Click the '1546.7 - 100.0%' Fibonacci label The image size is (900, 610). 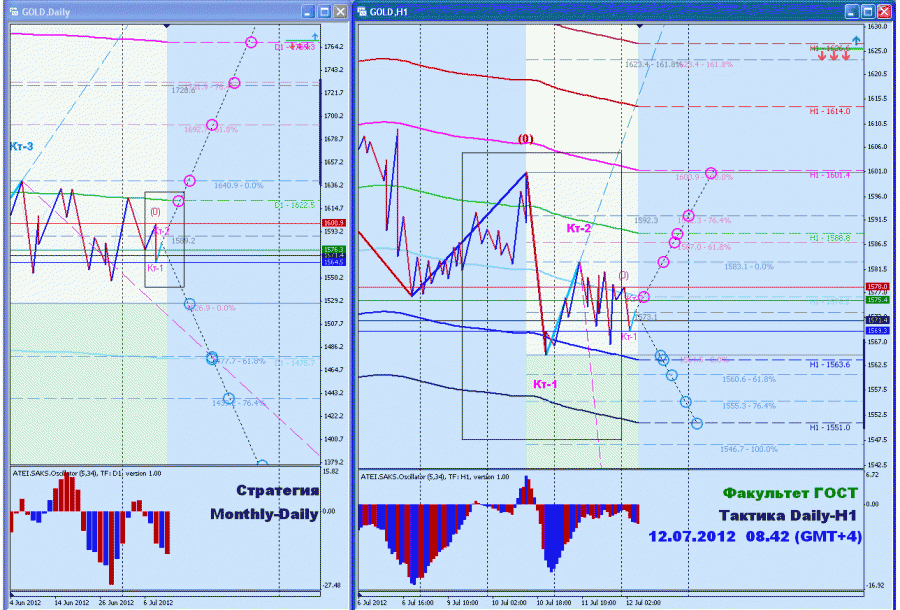[748, 449]
